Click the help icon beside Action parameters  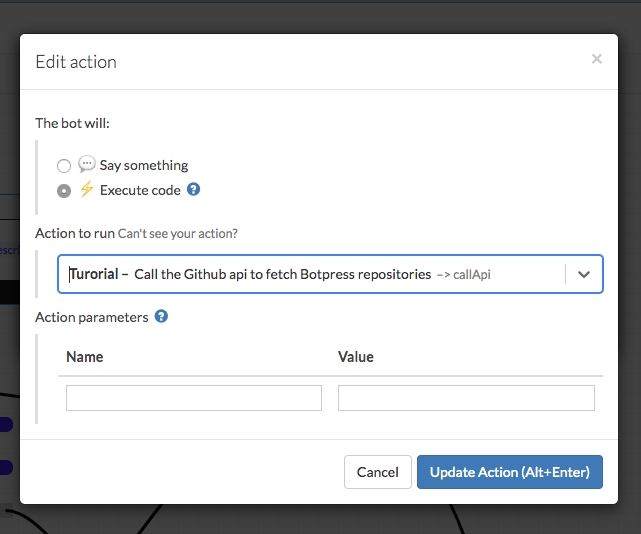click(161, 317)
